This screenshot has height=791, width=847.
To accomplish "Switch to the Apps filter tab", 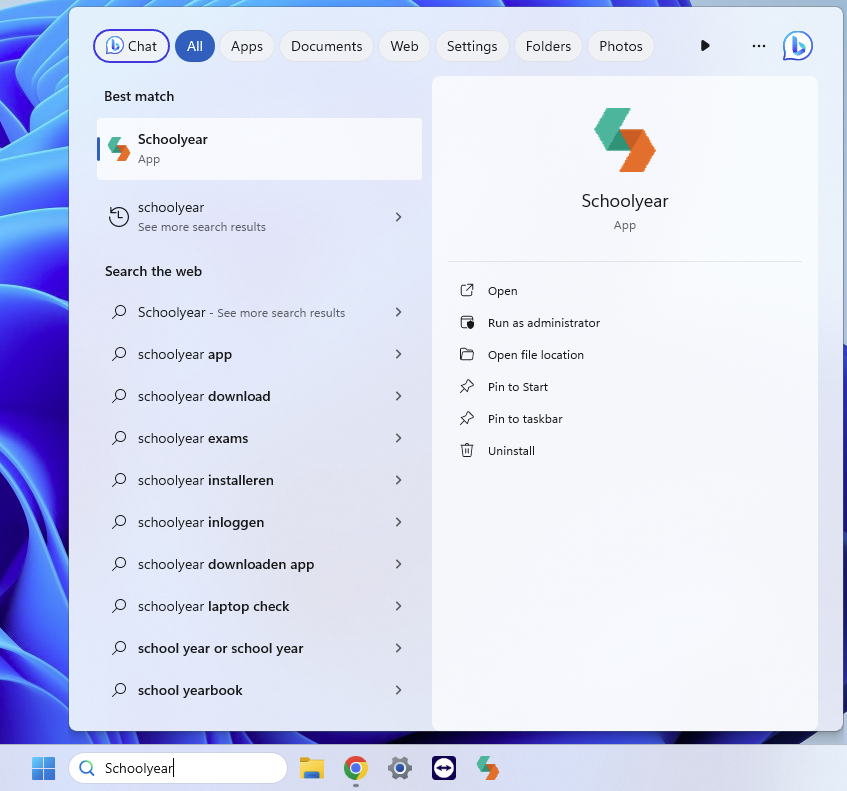I will pyautogui.click(x=247, y=46).
